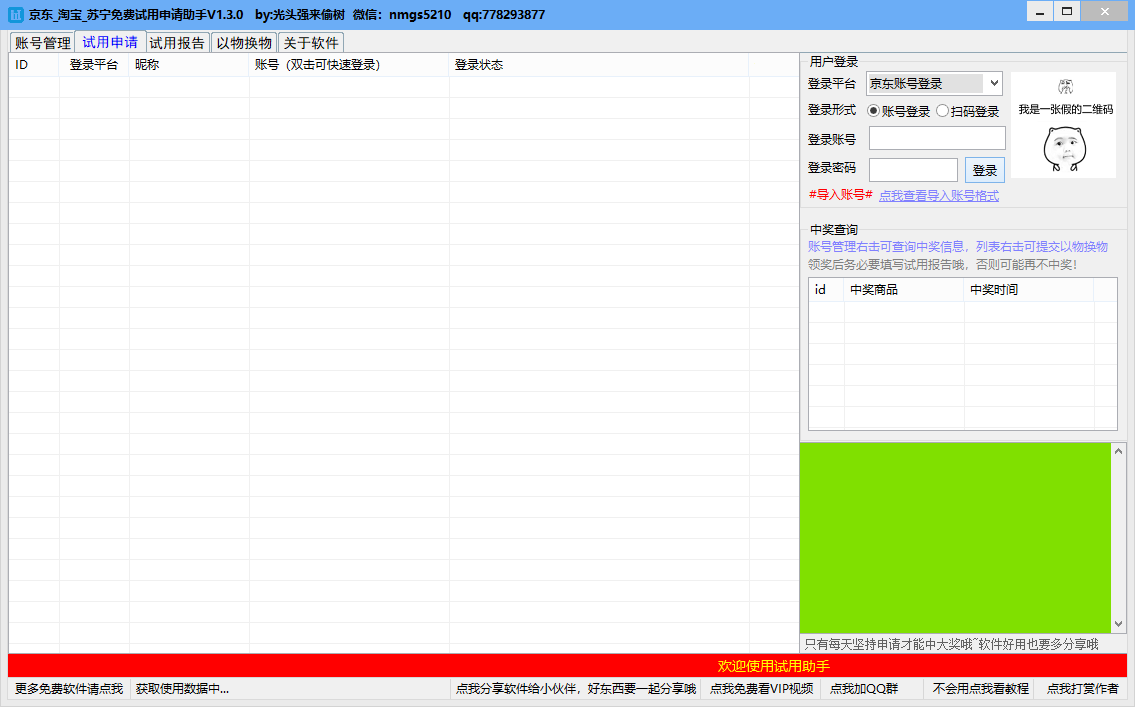Click the 中奖商品 column header
Image resolution: width=1135 pixels, height=707 pixels.
point(903,289)
